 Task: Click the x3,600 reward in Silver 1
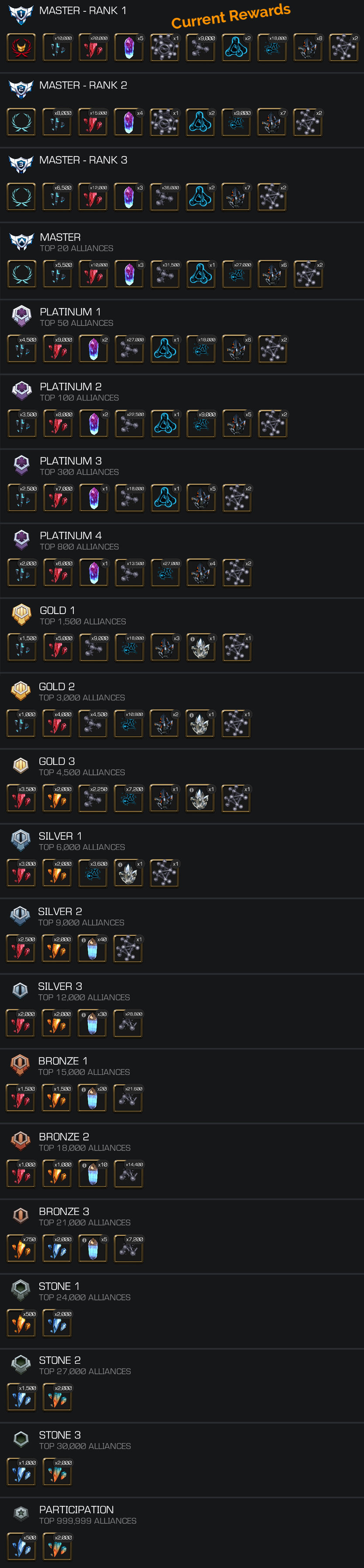93,874
